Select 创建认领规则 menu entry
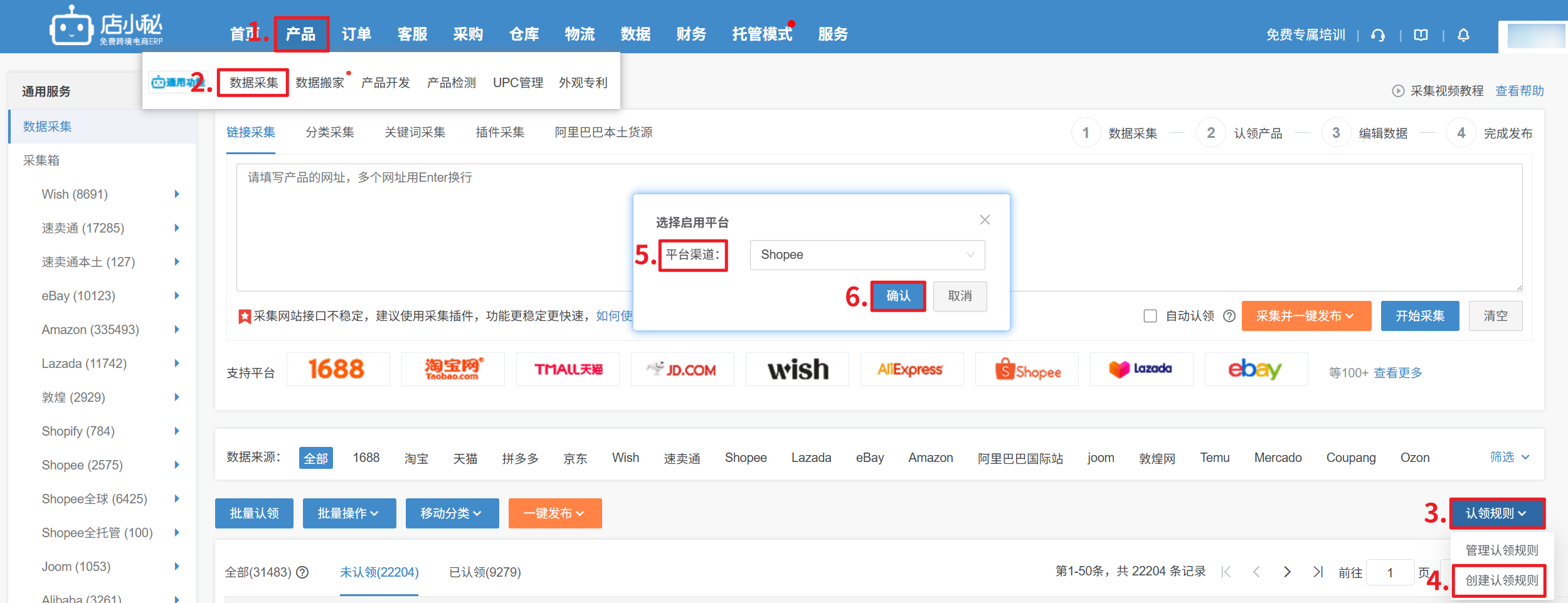Viewport: 1568px width, 603px height. pyautogui.click(x=1502, y=580)
